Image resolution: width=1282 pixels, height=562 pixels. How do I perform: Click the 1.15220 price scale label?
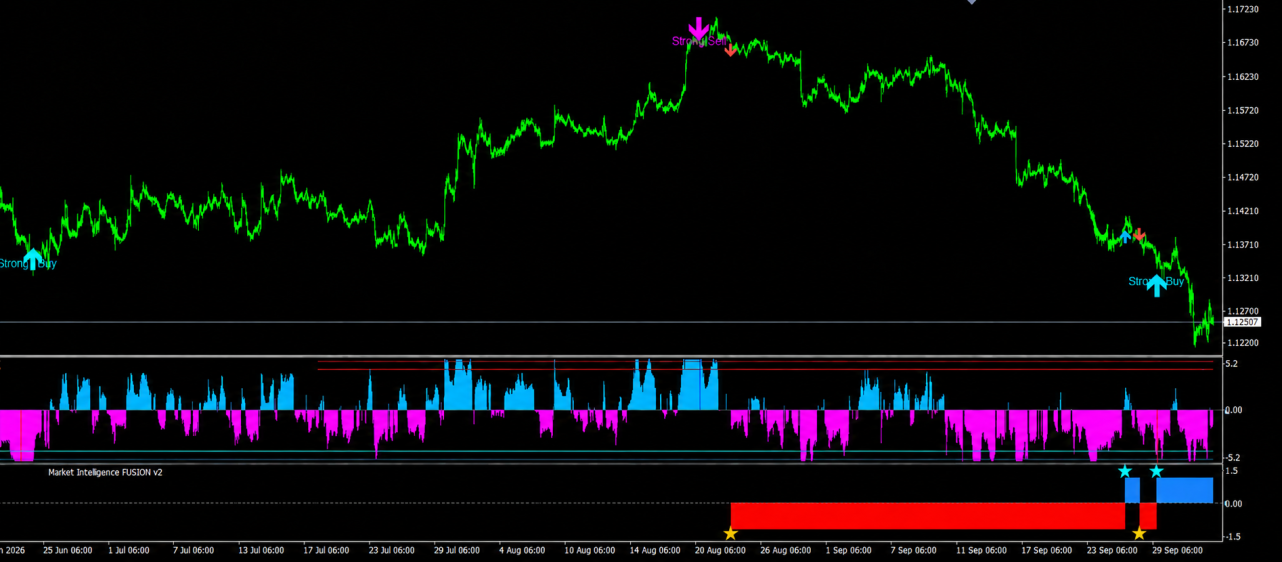[x=1243, y=144]
